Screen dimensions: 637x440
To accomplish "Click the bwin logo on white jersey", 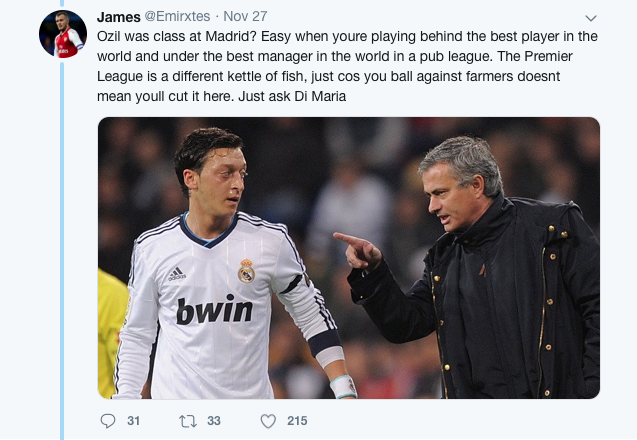I will (214, 309).
